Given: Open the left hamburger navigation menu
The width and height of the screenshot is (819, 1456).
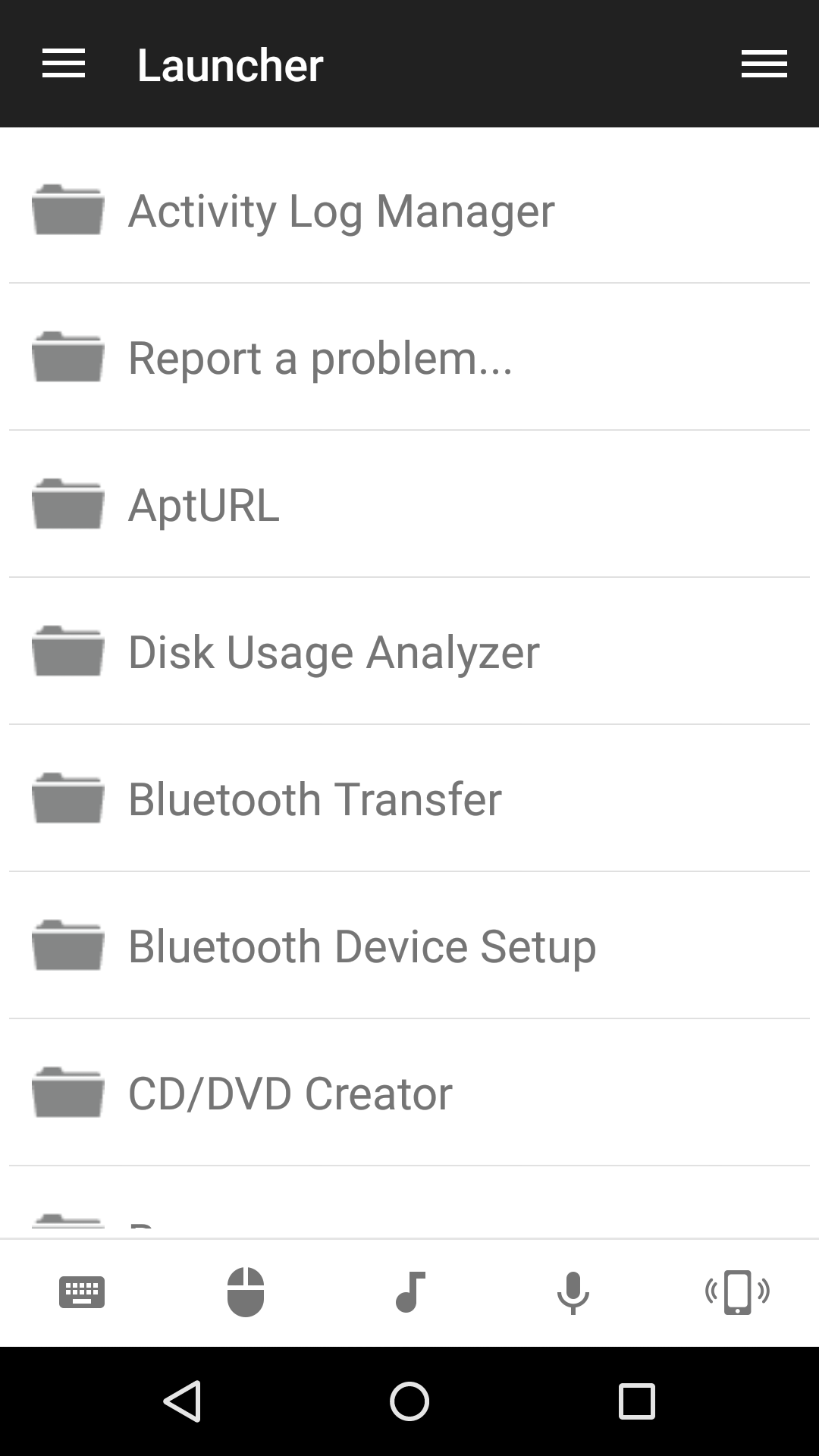Looking at the screenshot, I should (64, 64).
